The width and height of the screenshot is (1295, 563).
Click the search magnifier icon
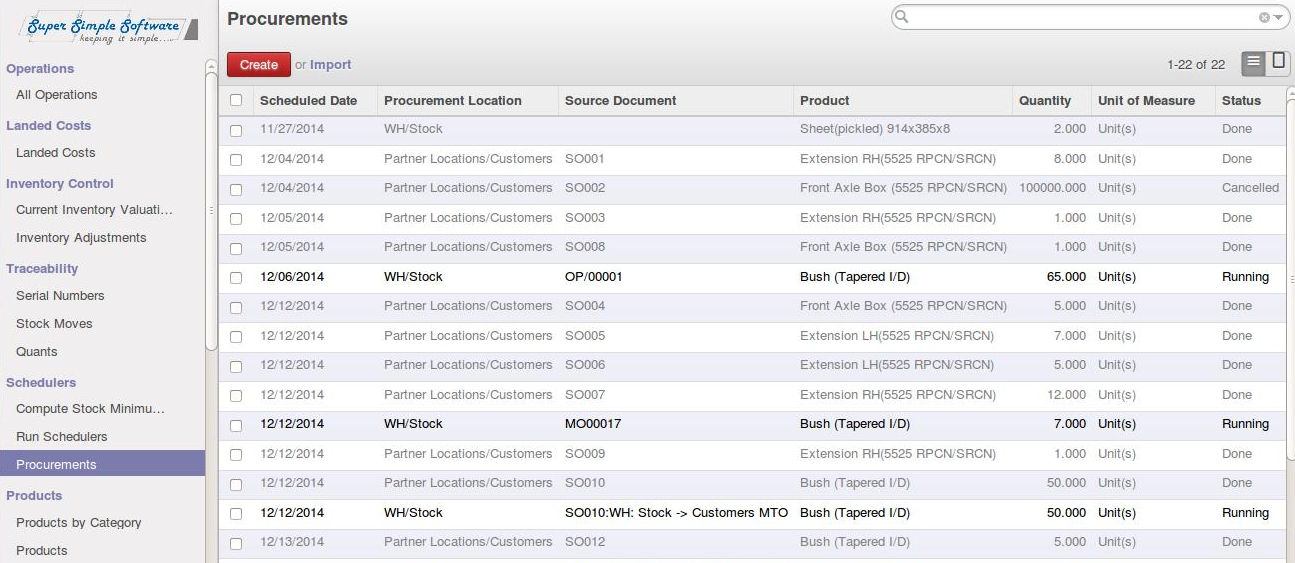click(x=902, y=17)
